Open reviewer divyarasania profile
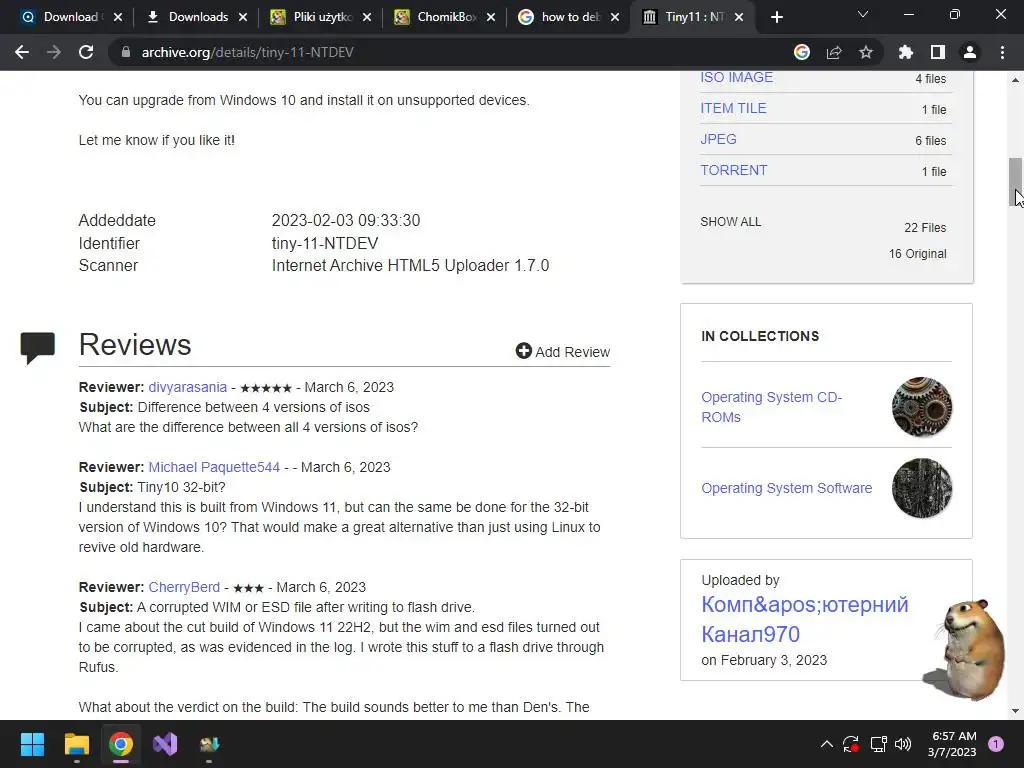The height and width of the screenshot is (768, 1024). click(187, 387)
